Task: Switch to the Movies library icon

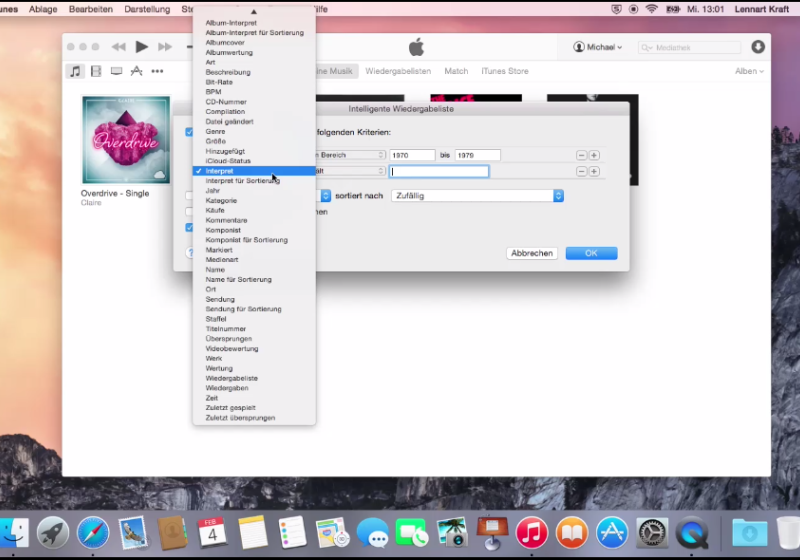Action: tap(96, 71)
